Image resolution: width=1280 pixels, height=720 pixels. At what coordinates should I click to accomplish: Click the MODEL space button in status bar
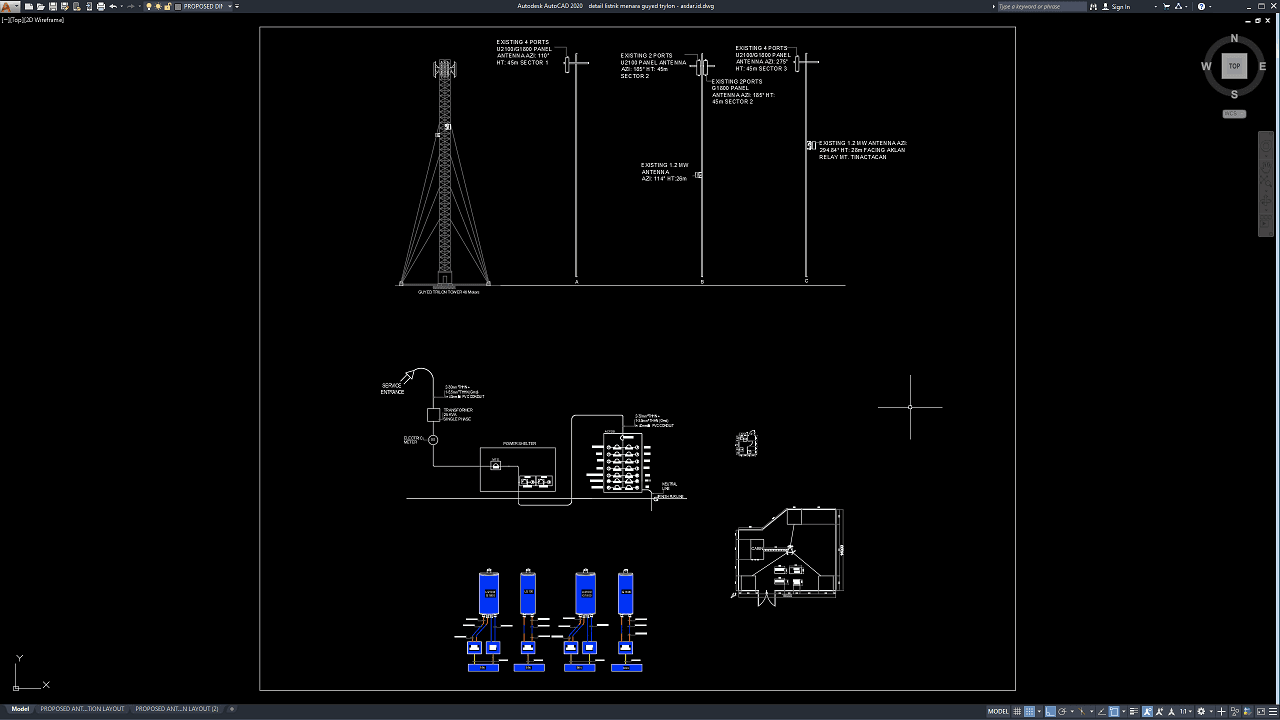[x=998, y=711]
